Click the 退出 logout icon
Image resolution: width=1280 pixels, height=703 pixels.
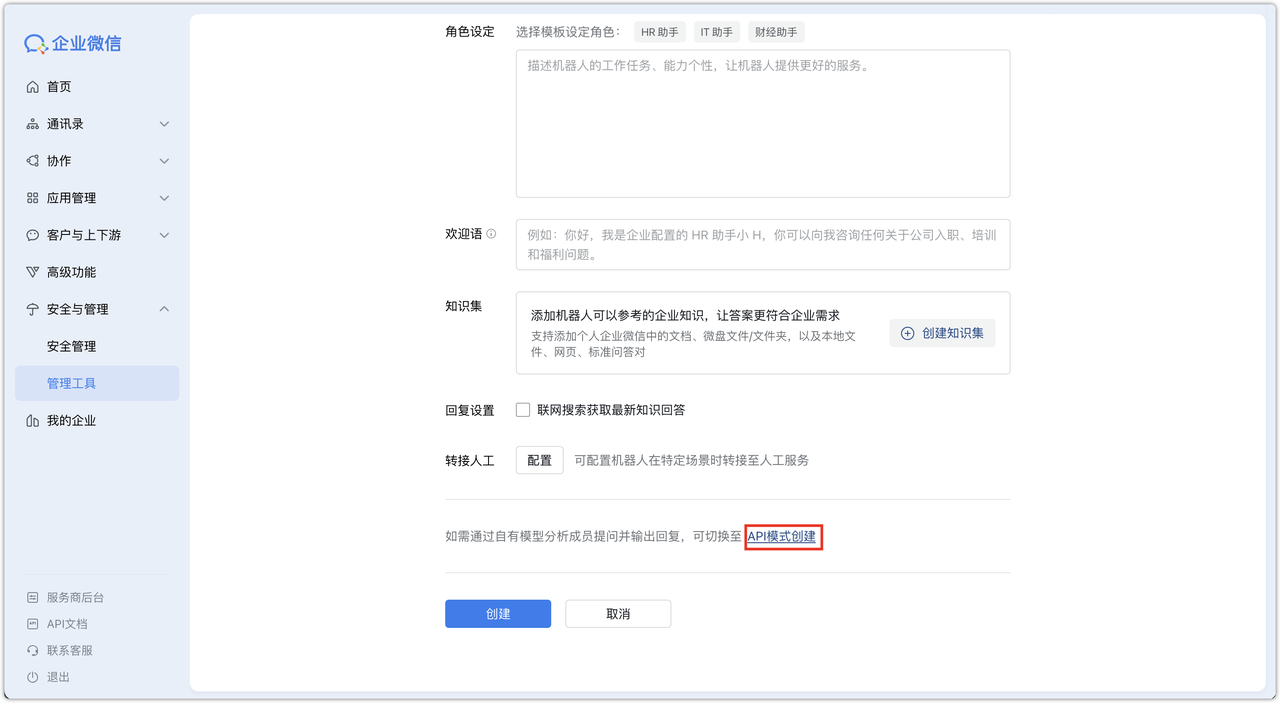coord(33,676)
